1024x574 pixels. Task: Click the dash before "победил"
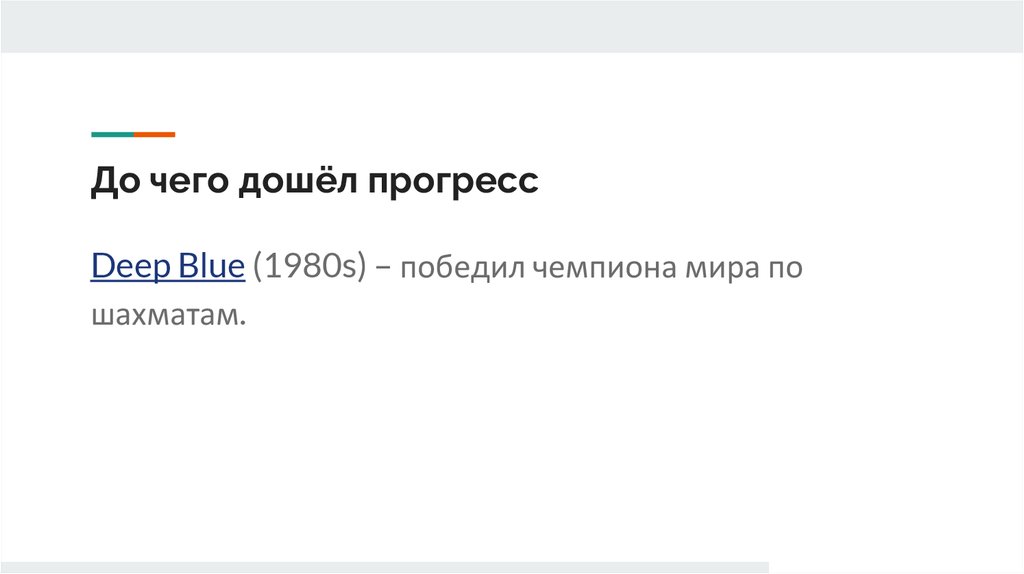388,269
